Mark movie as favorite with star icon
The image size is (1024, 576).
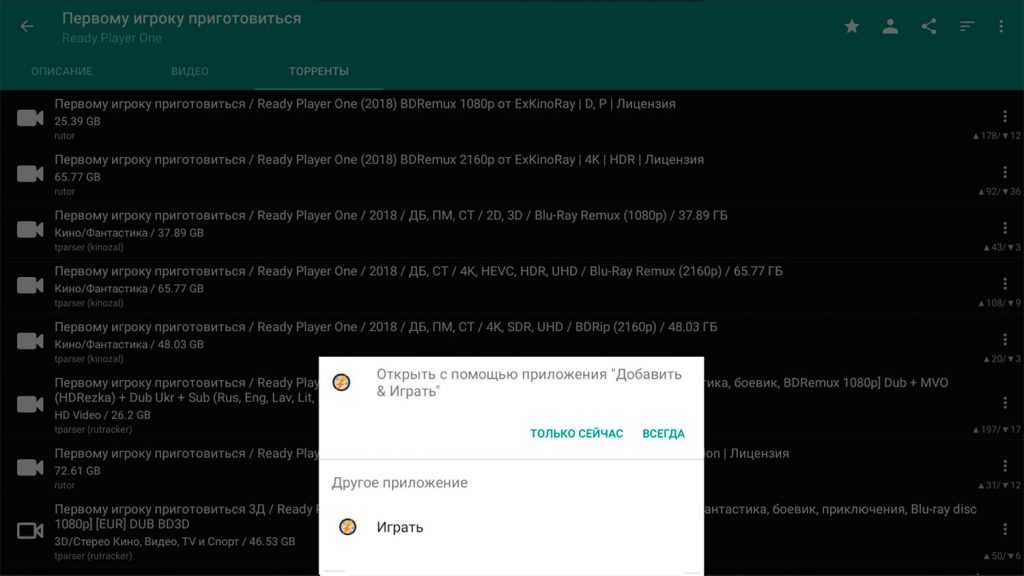[852, 27]
